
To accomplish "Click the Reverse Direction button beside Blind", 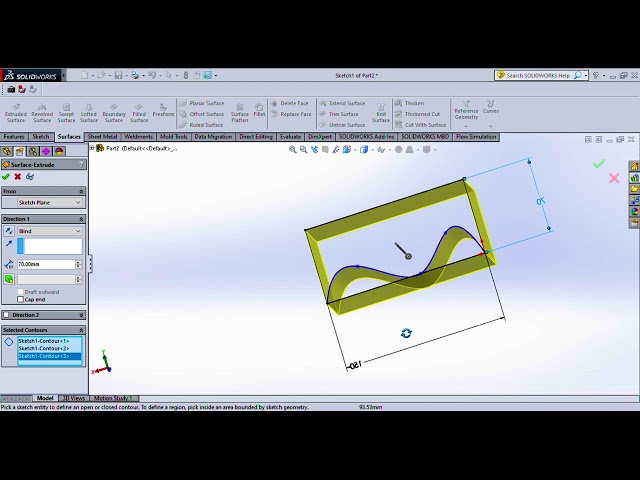I will pos(9,231).
